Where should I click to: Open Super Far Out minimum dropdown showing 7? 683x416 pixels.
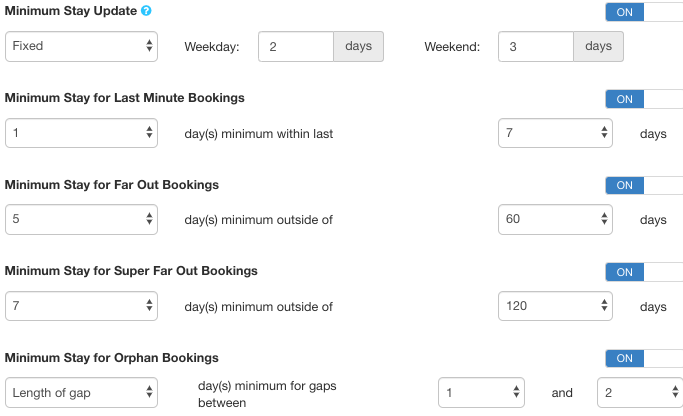pyautogui.click(x=81, y=306)
